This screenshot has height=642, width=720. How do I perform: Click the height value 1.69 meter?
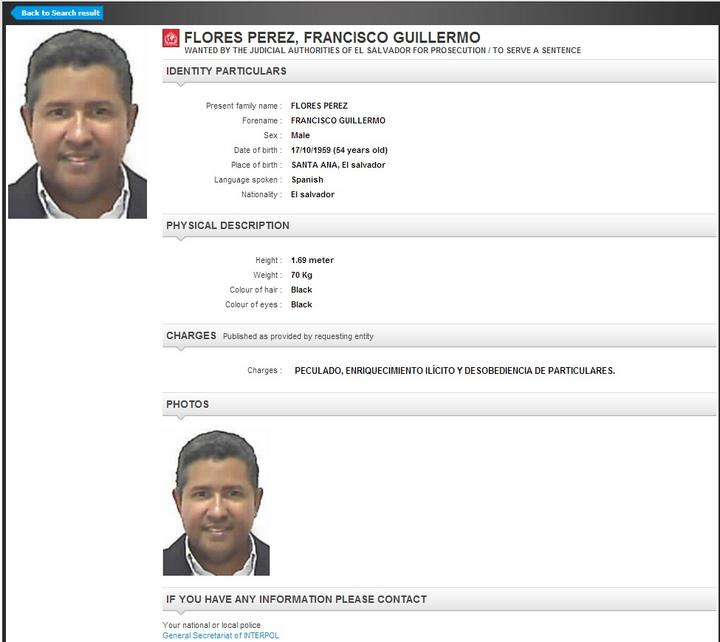[x=312, y=260]
